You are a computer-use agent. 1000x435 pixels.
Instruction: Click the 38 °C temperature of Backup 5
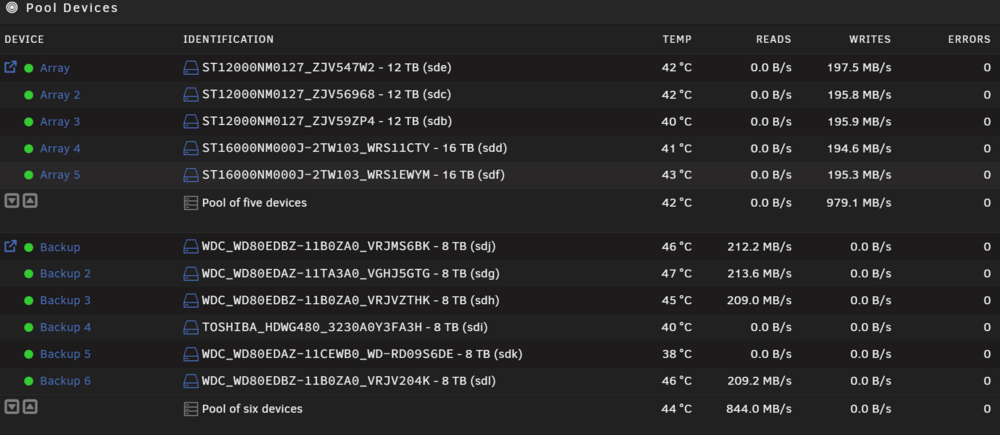point(677,353)
